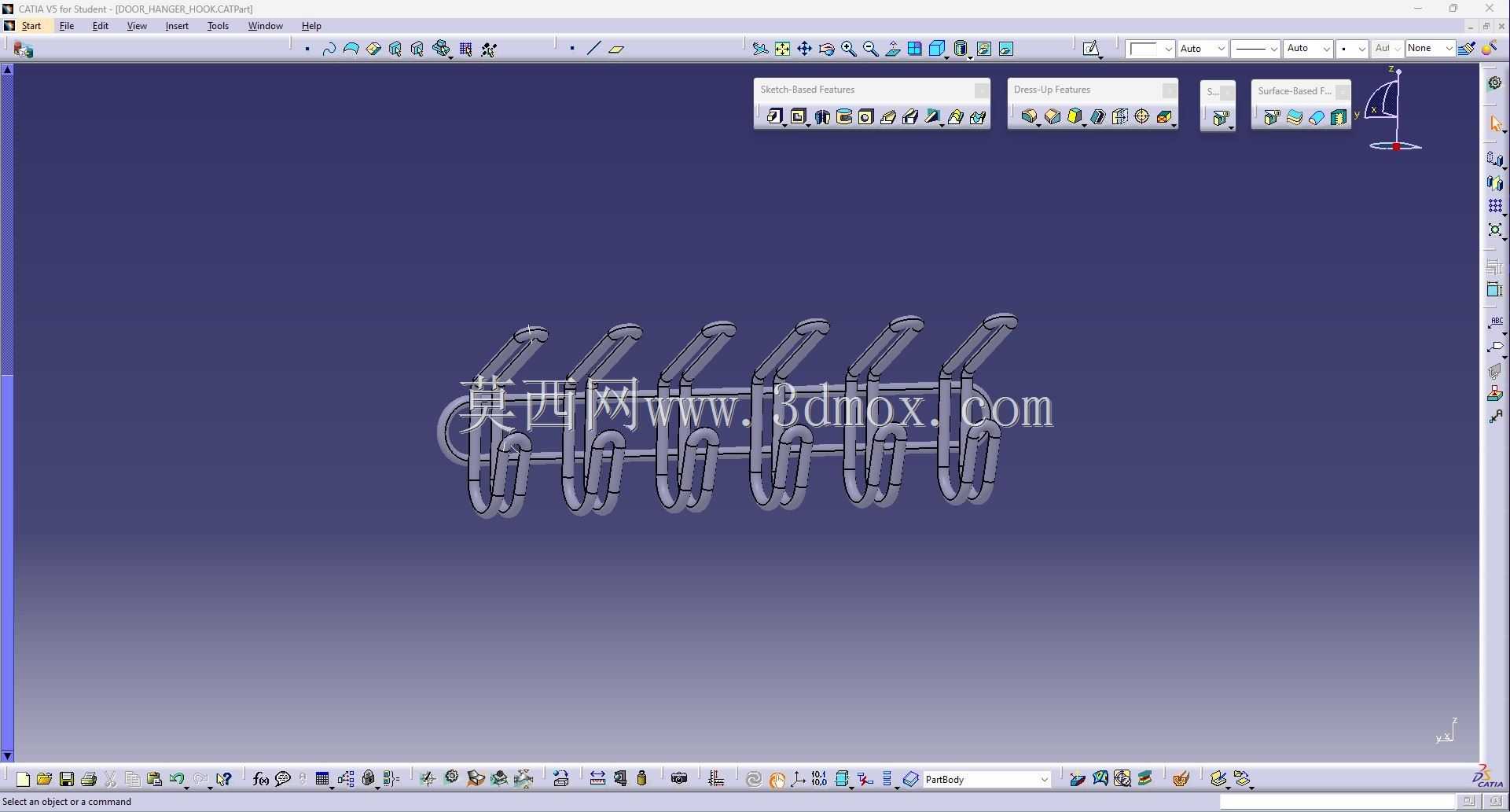Select the Rib feature icon
This screenshot has width=1510, height=812.
point(887,116)
